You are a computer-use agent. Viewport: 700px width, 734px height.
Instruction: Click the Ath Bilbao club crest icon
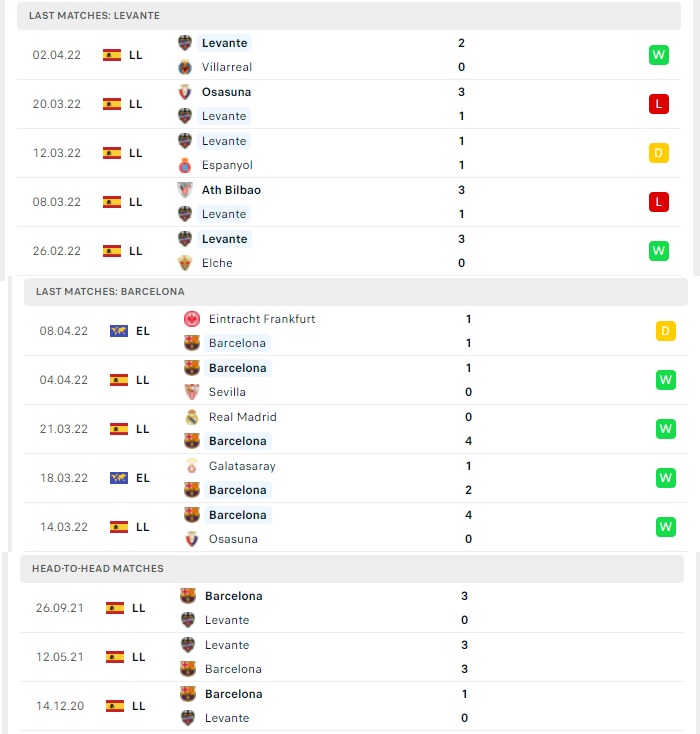[185, 190]
